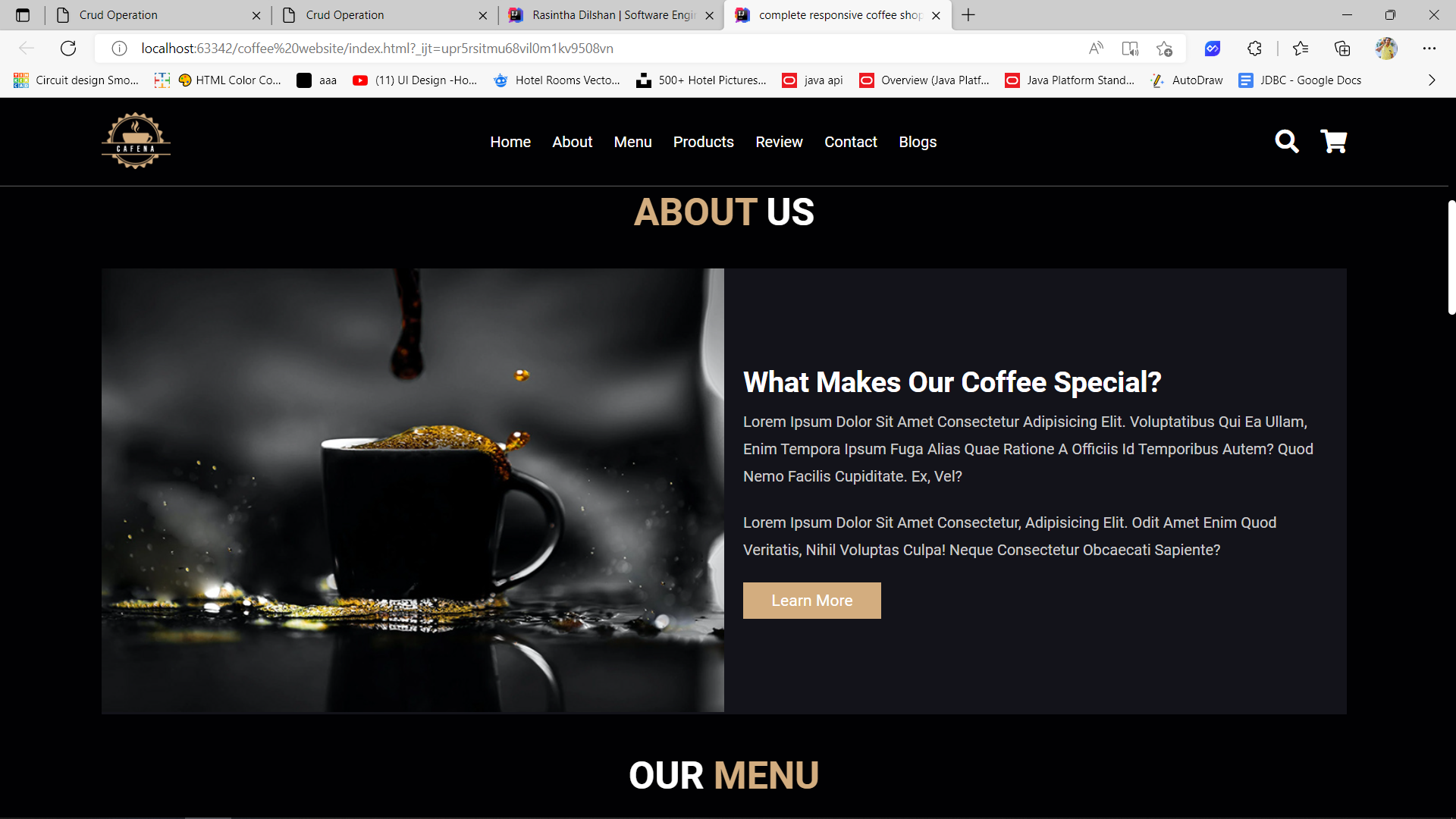Open the tab actions menu icon
Image resolution: width=1456 pixels, height=819 pixels.
[x=23, y=15]
